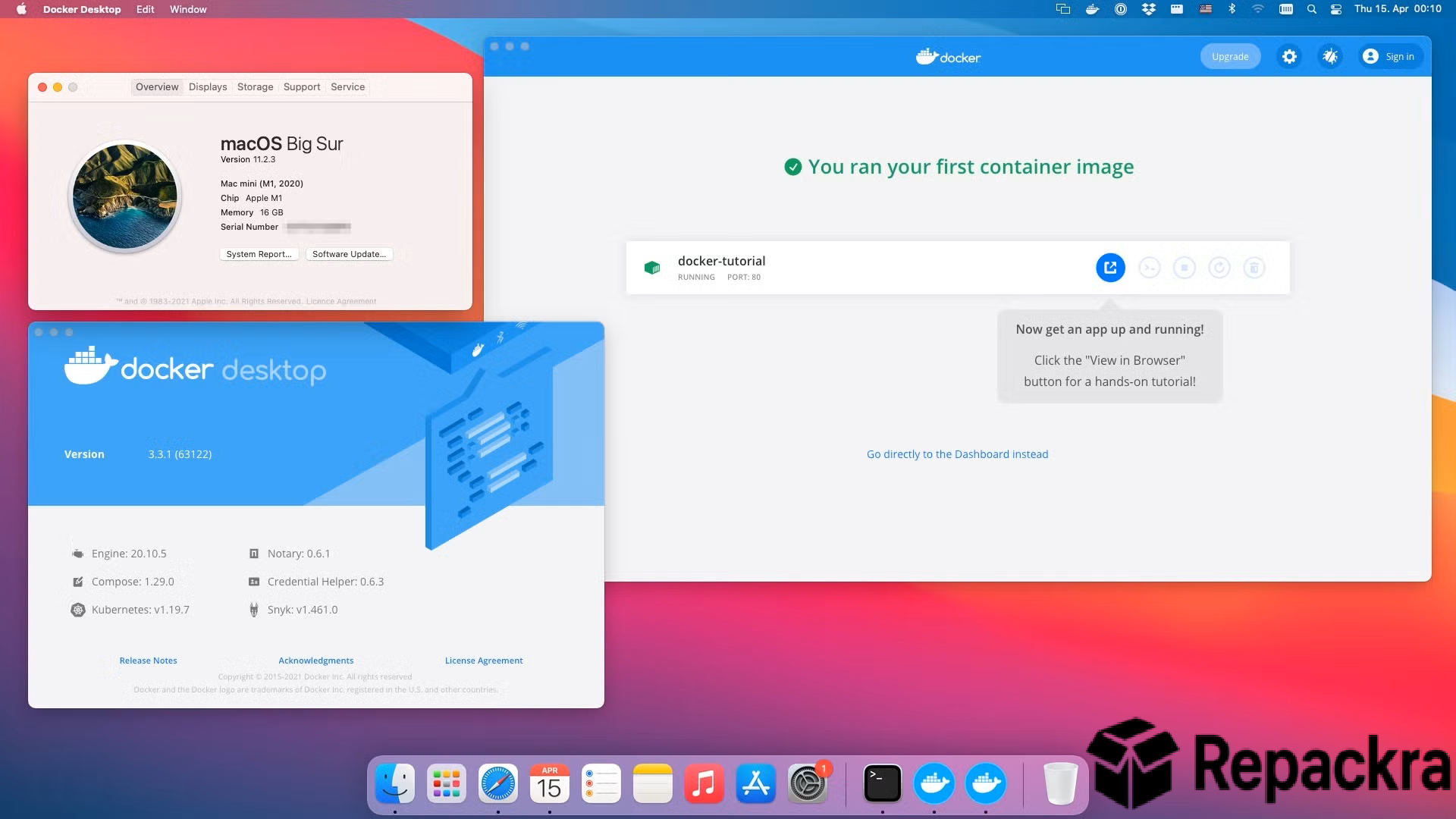Click the System Report... button

pos(259,254)
